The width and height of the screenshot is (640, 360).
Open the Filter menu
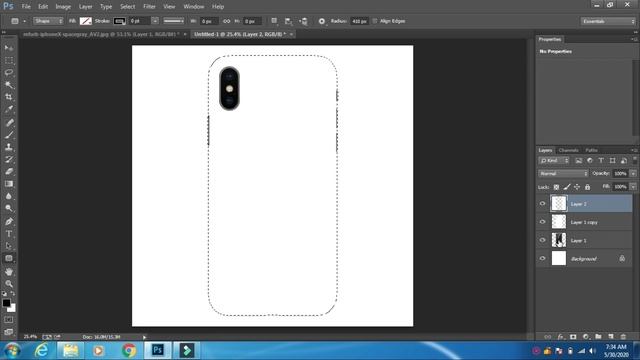pos(149,7)
